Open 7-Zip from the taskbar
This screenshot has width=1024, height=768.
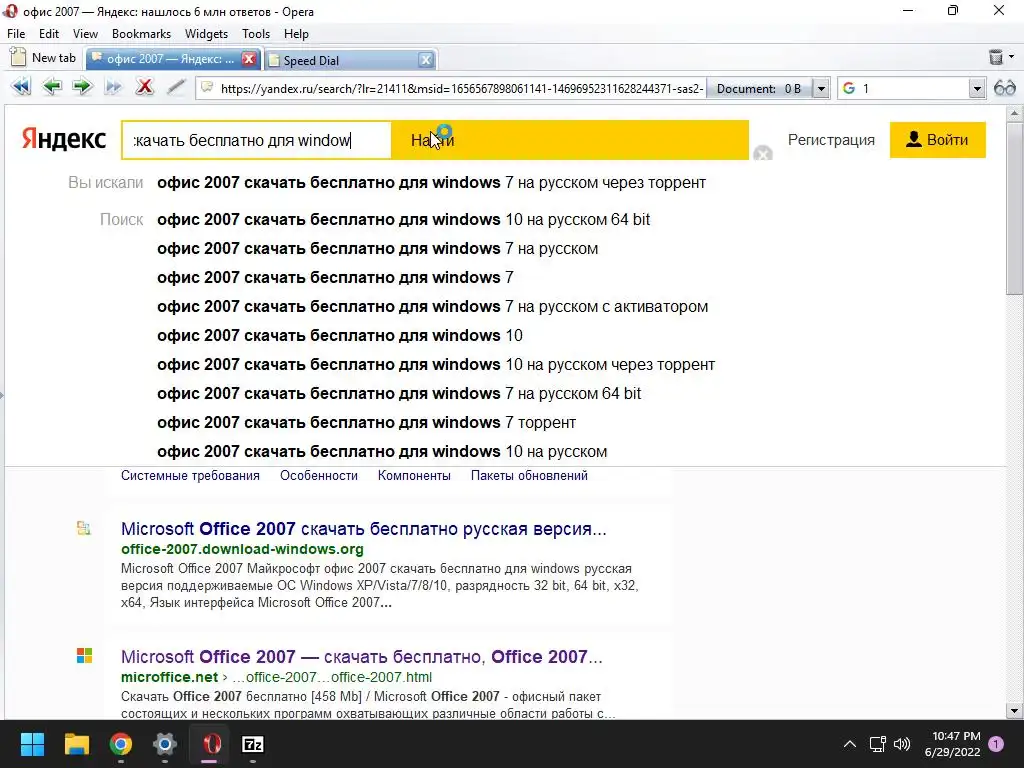[253, 744]
